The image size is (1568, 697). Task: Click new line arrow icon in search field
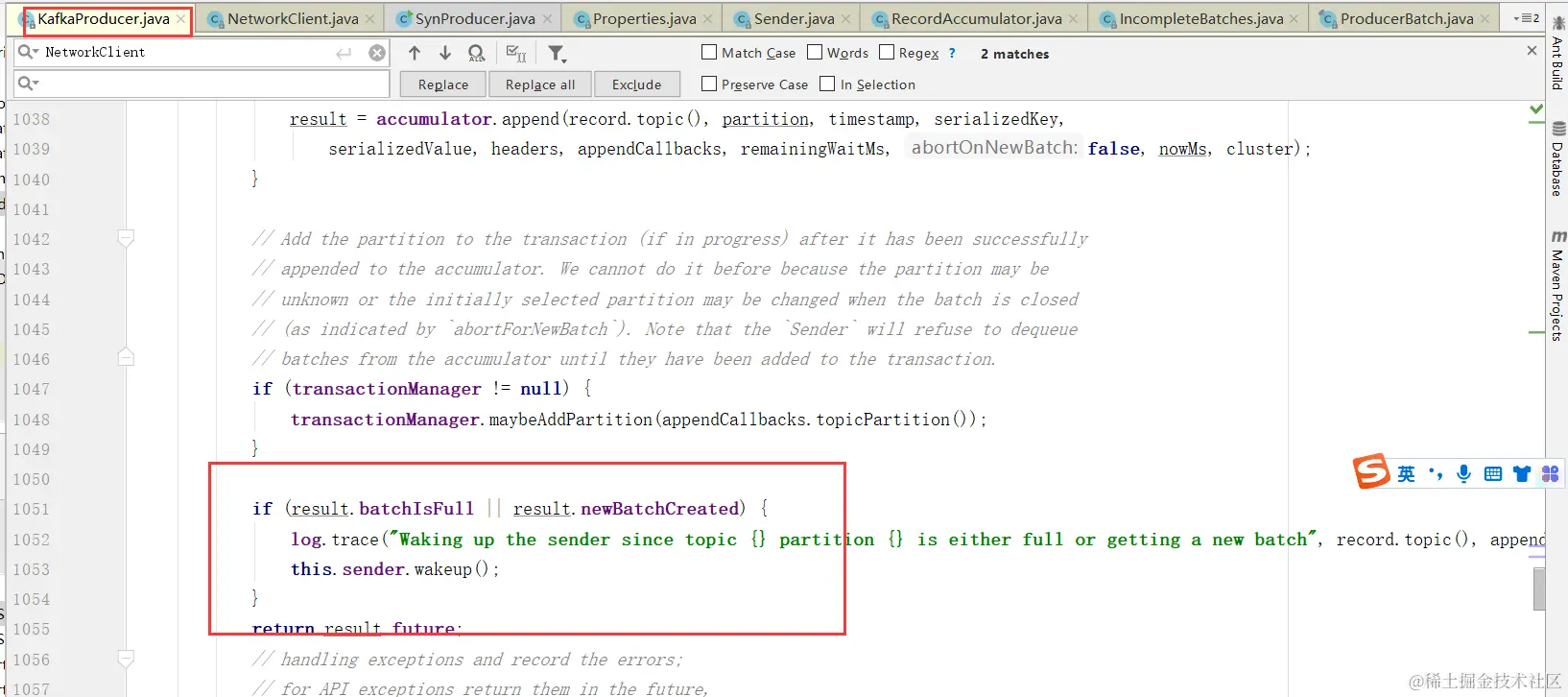[344, 54]
